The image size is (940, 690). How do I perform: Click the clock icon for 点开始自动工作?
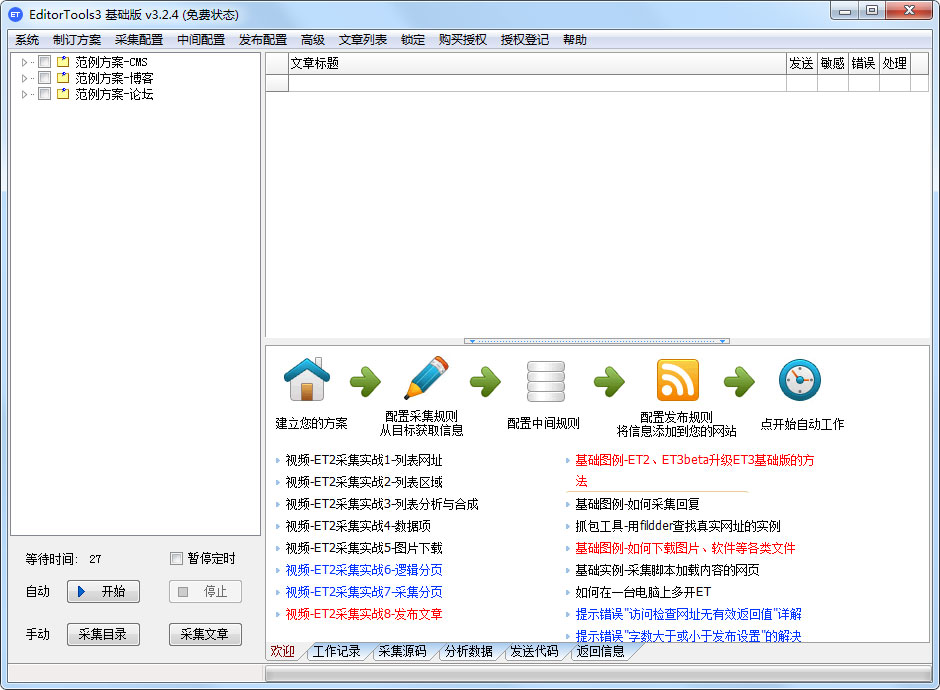point(800,379)
